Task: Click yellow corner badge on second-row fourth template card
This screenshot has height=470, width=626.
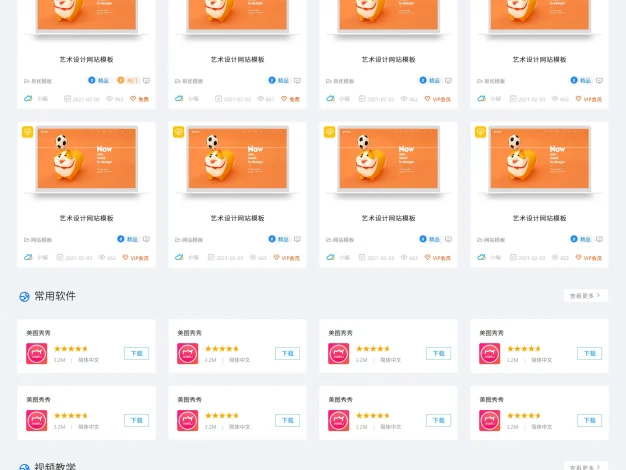Action: click(x=480, y=132)
